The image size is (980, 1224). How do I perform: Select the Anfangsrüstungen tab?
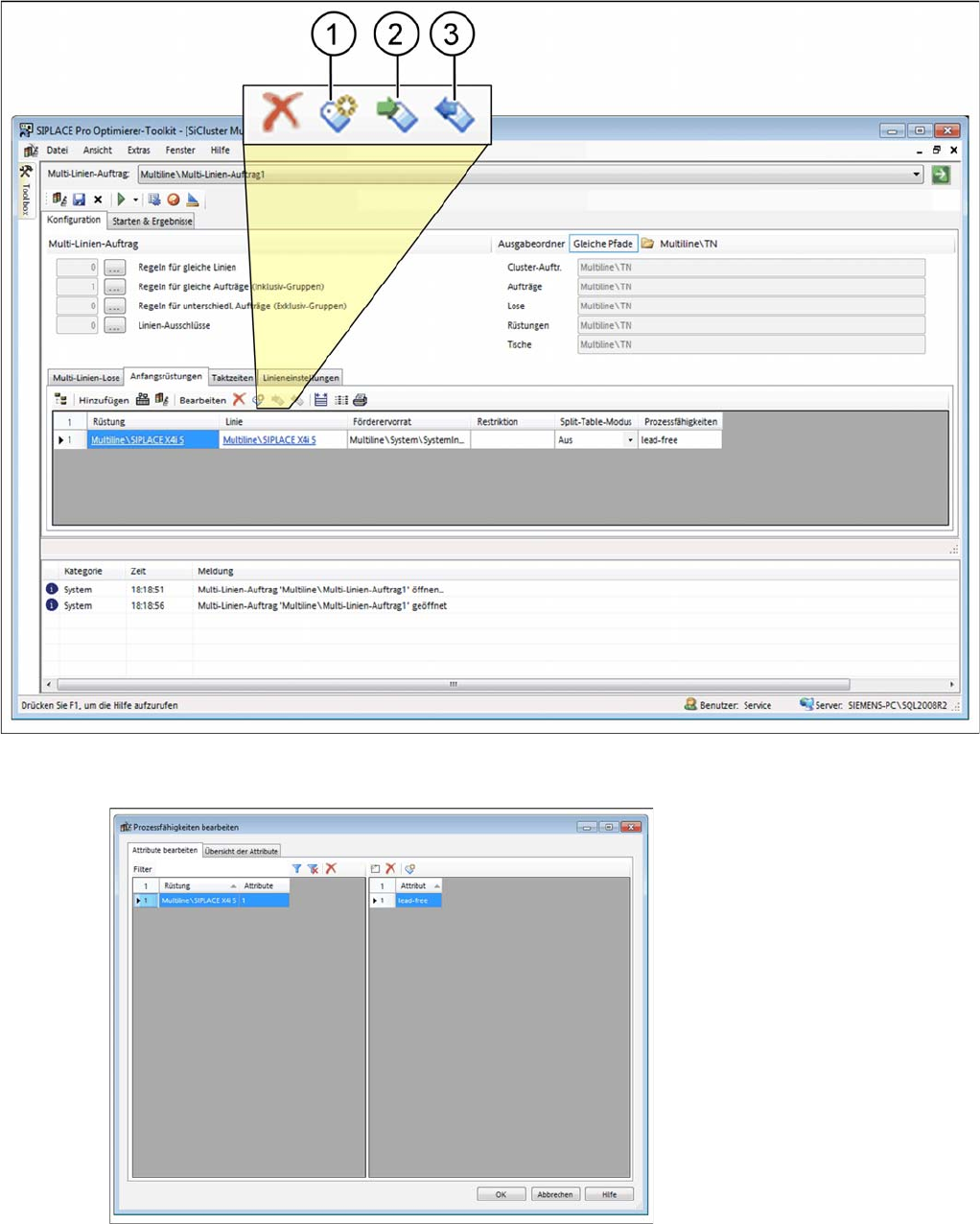(166, 376)
